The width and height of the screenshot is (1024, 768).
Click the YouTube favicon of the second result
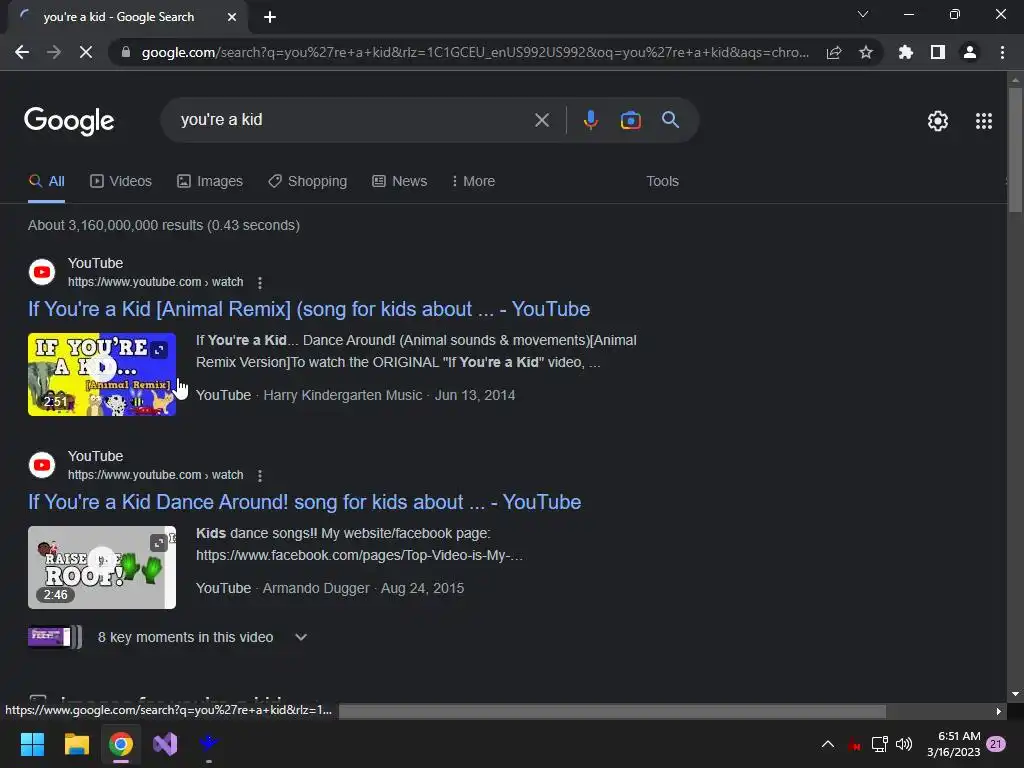[42, 465]
